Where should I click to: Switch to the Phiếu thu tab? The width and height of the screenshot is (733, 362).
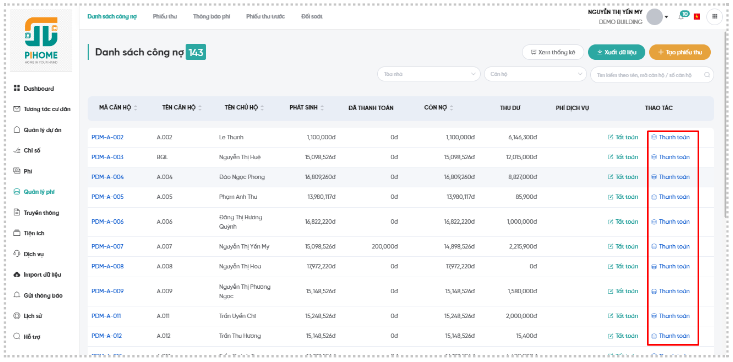(x=165, y=16)
